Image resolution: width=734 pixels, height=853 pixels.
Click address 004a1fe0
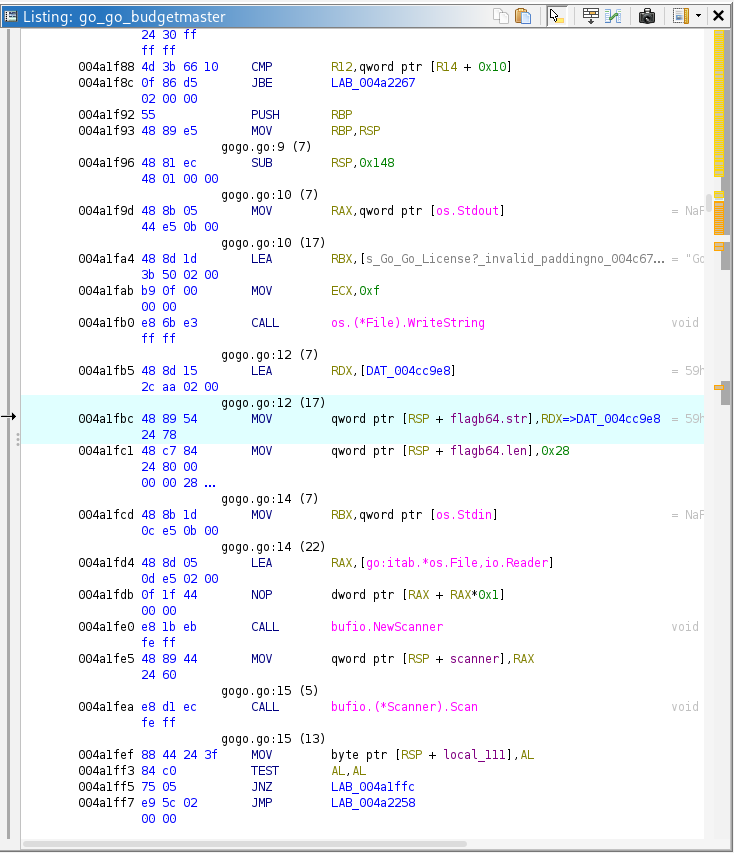click(106, 627)
